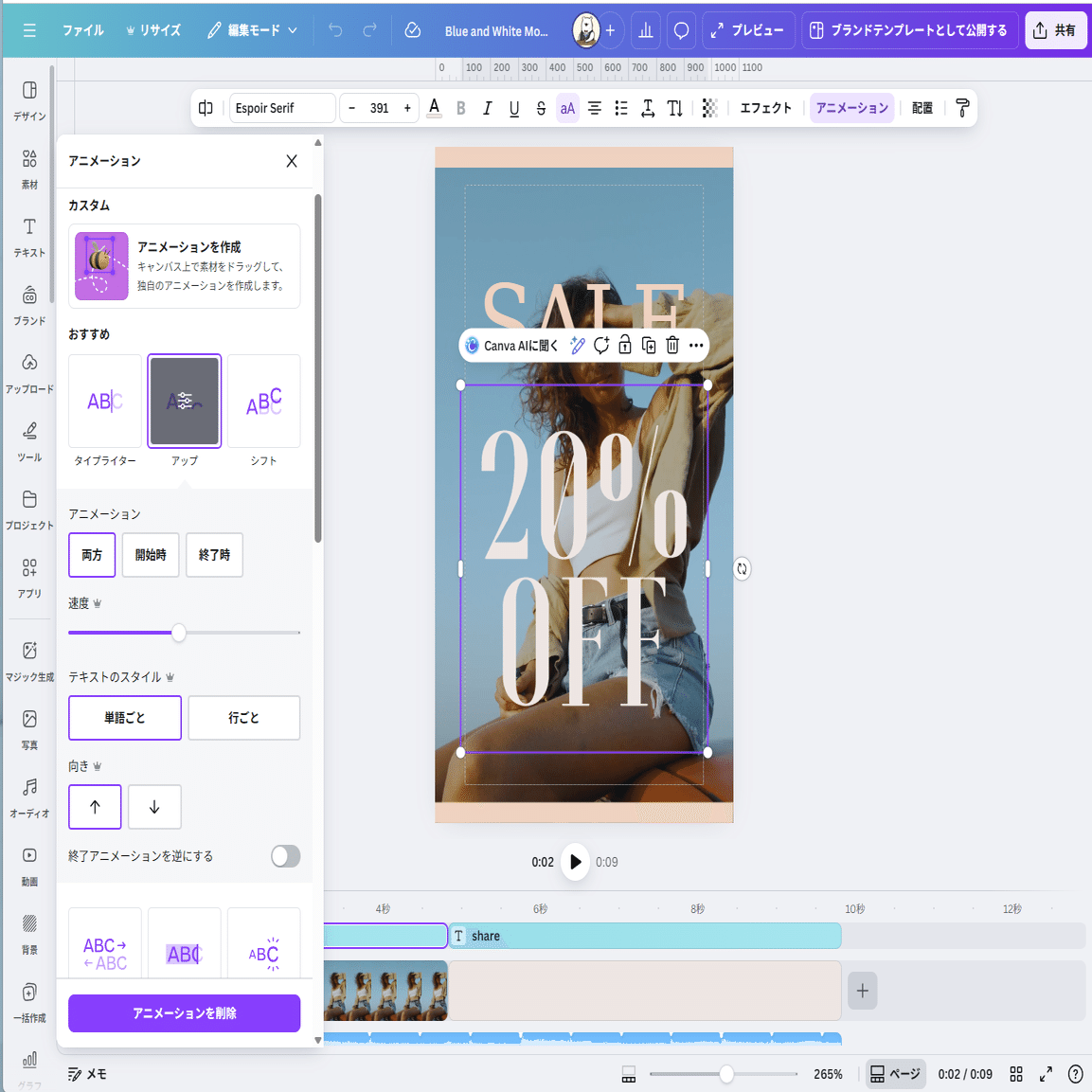Open the 配置 position tab
The height and width of the screenshot is (1092, 1092).
(x=922, y=108)
